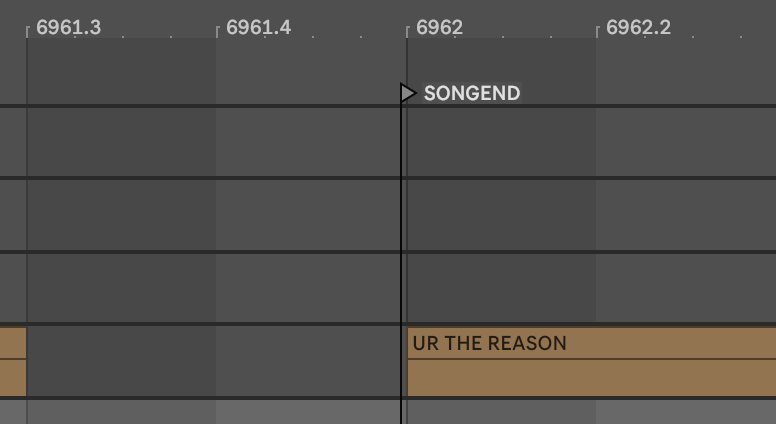Click the ruler midway between 6961.4 and 6962

tap(312, 27)
